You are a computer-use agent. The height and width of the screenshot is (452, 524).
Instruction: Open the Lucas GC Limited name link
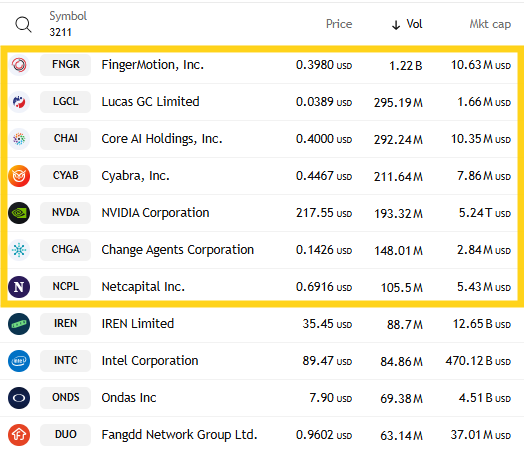[x=150, y=102]
